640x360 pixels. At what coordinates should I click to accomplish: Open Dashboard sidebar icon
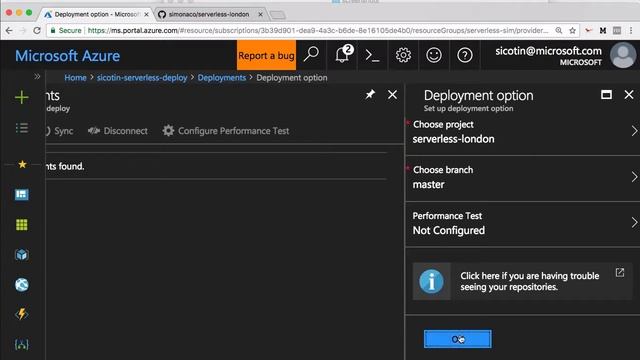[x=22, y=194]
